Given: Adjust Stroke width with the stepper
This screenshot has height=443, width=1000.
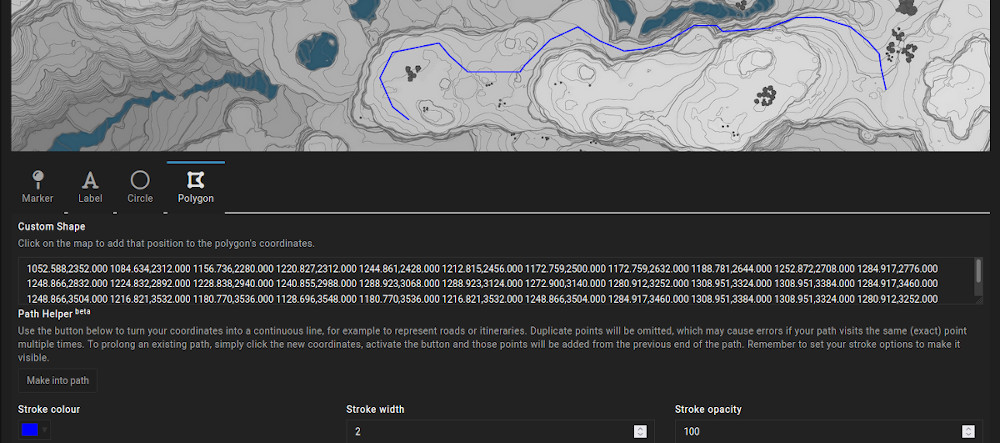Looking at the screenshot, I should coord(640,432).
